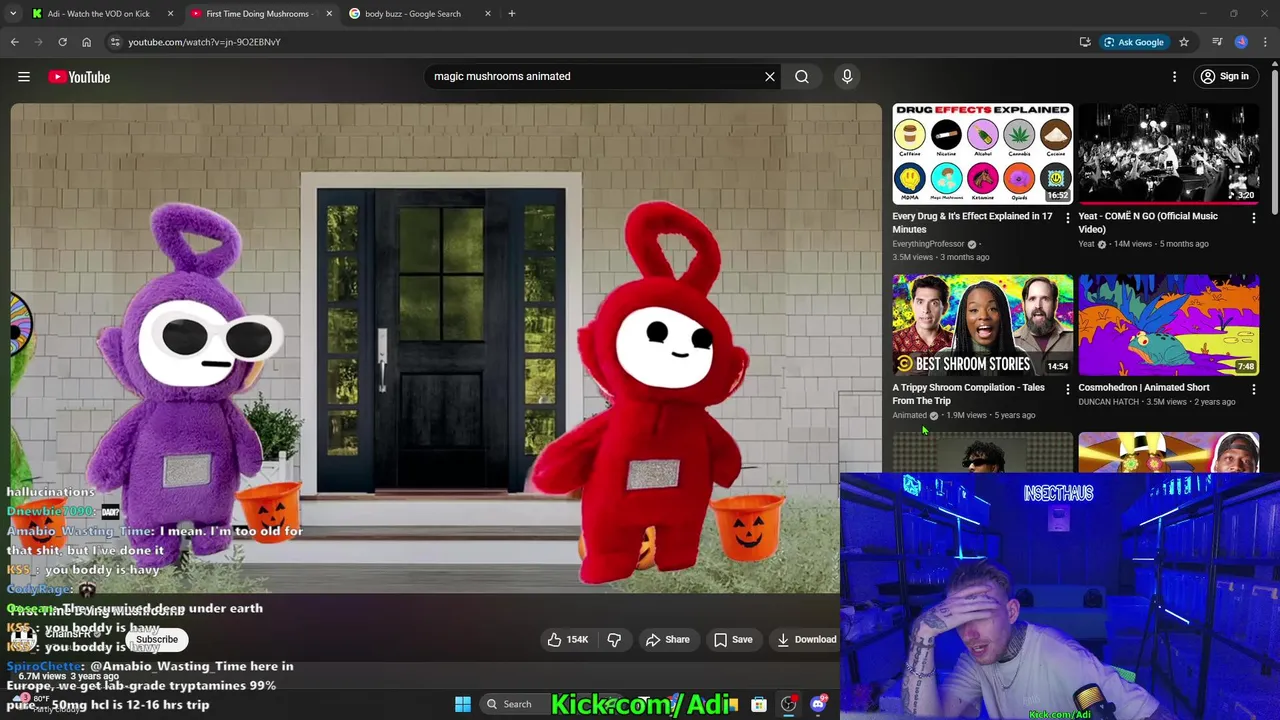Run search with the magnifier button
Image resolution: width=1280 pixels, height=720 pixels.
(802, 76)
